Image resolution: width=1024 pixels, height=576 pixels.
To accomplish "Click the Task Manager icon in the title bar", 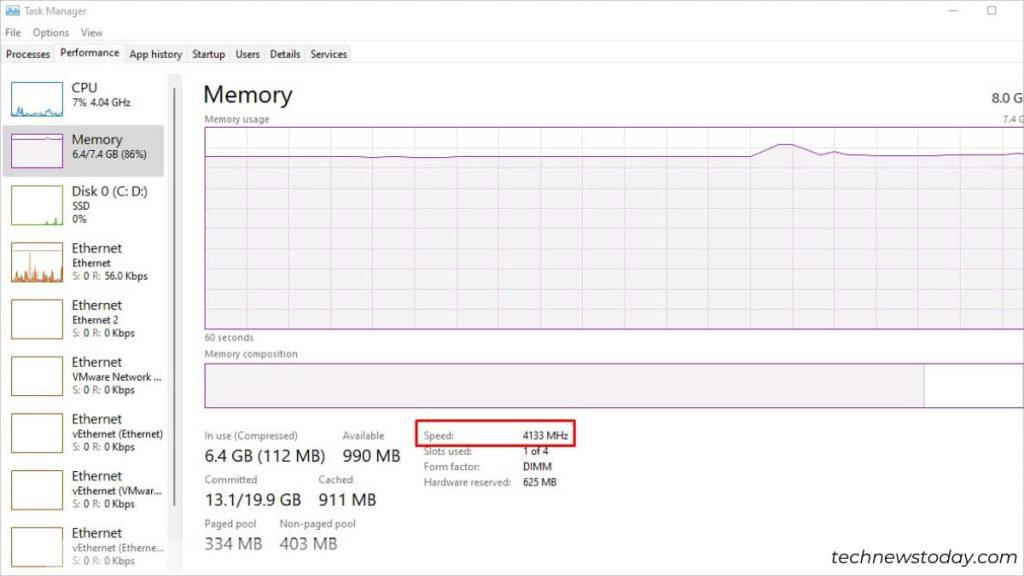I will [x=14, y=10].
